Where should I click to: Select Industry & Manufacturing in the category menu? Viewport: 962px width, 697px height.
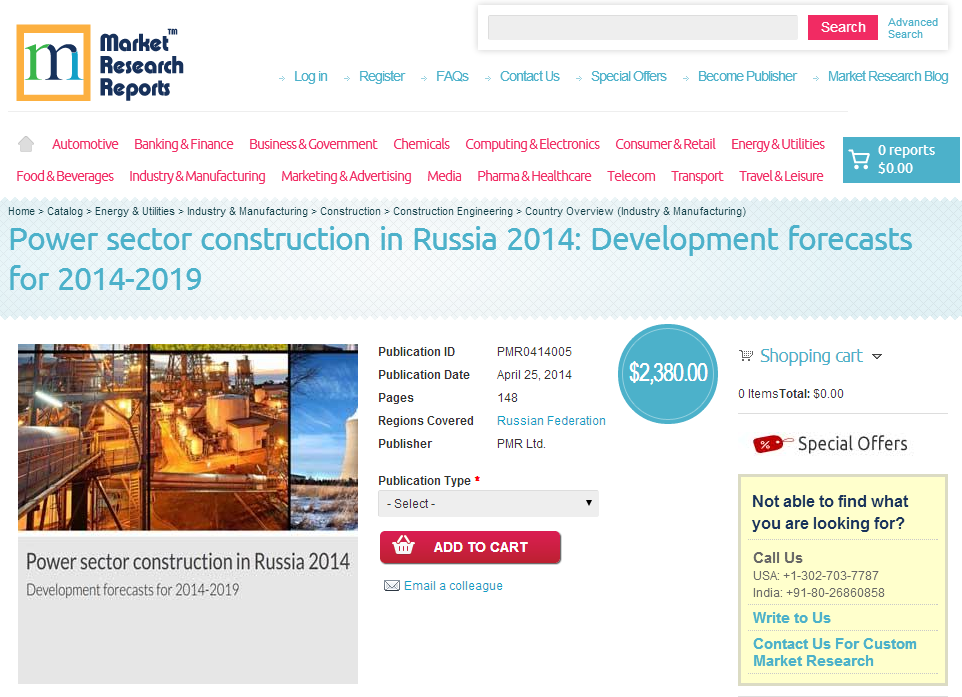[x=197, y=176]
